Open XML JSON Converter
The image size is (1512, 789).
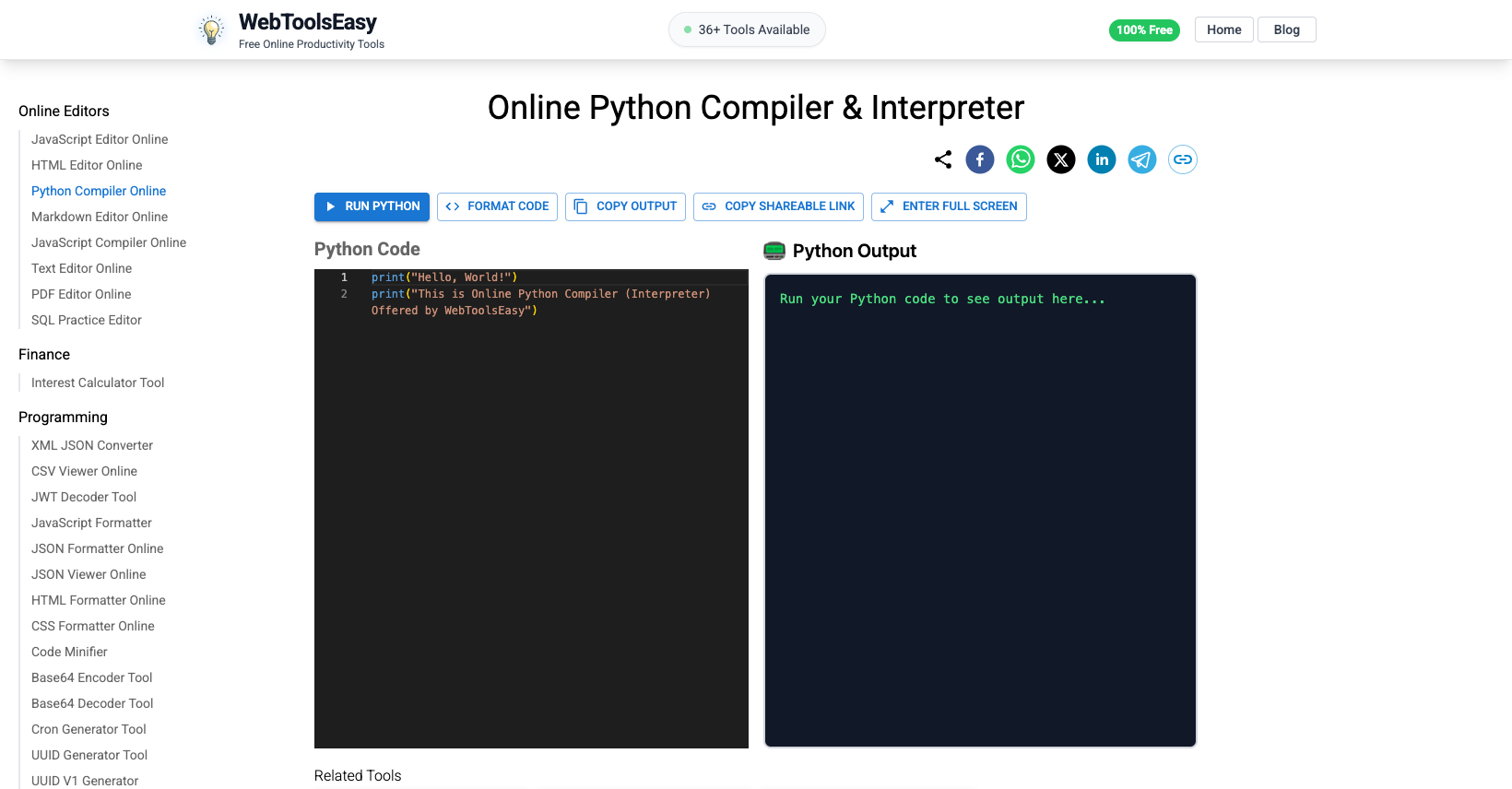(92, 445)
